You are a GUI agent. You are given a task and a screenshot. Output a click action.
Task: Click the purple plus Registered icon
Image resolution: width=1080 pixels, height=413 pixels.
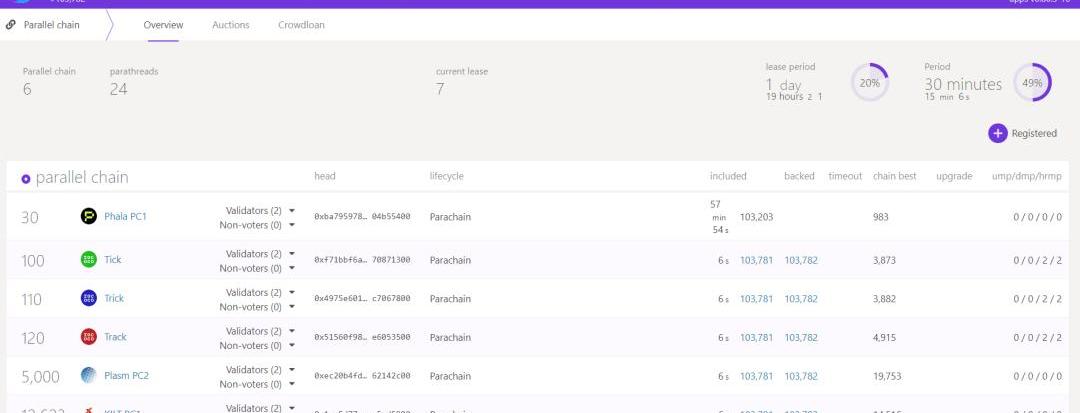[998, 134]
